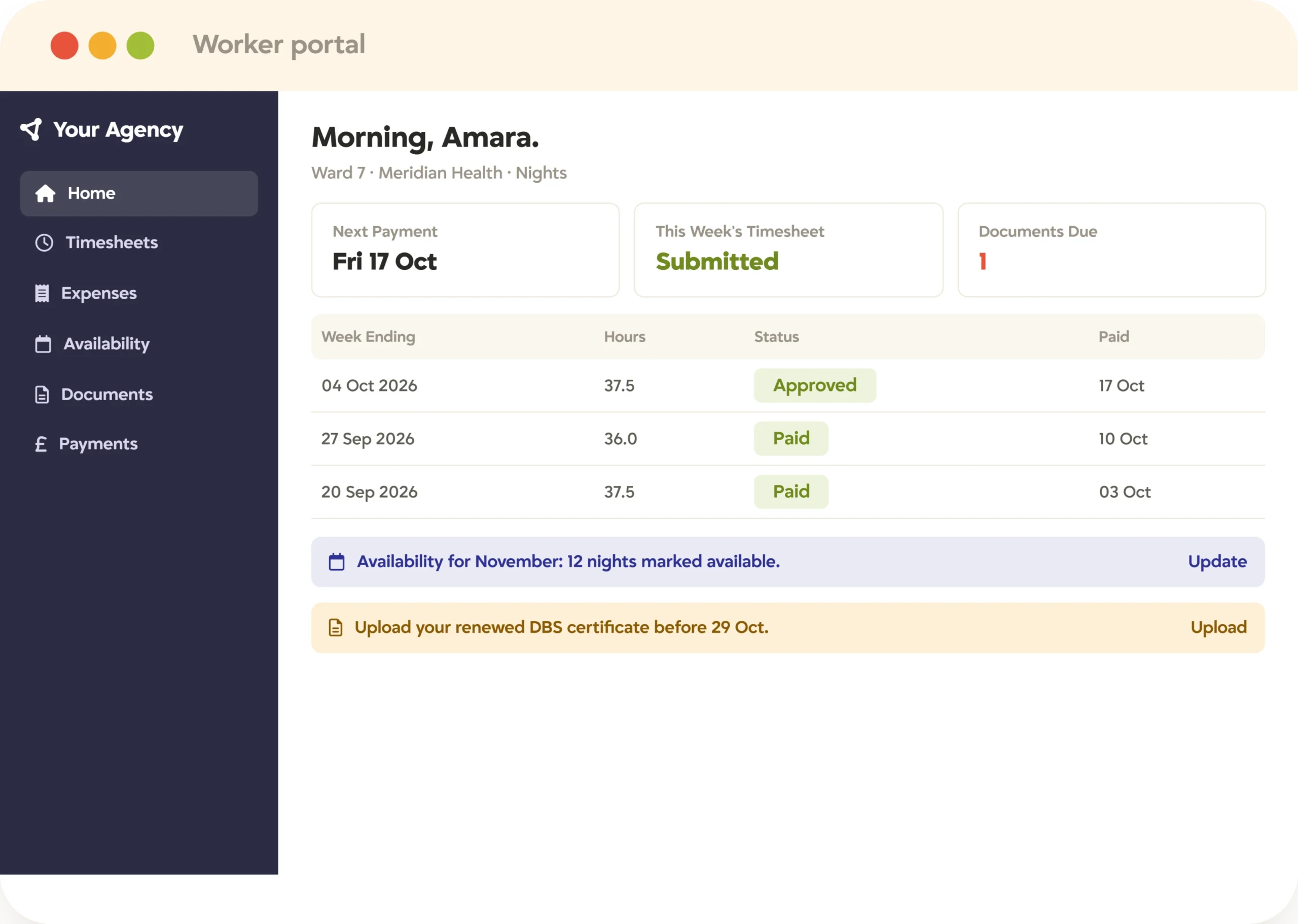Navigate to Availability page
1298x924 pixels.
coord(139,344)
